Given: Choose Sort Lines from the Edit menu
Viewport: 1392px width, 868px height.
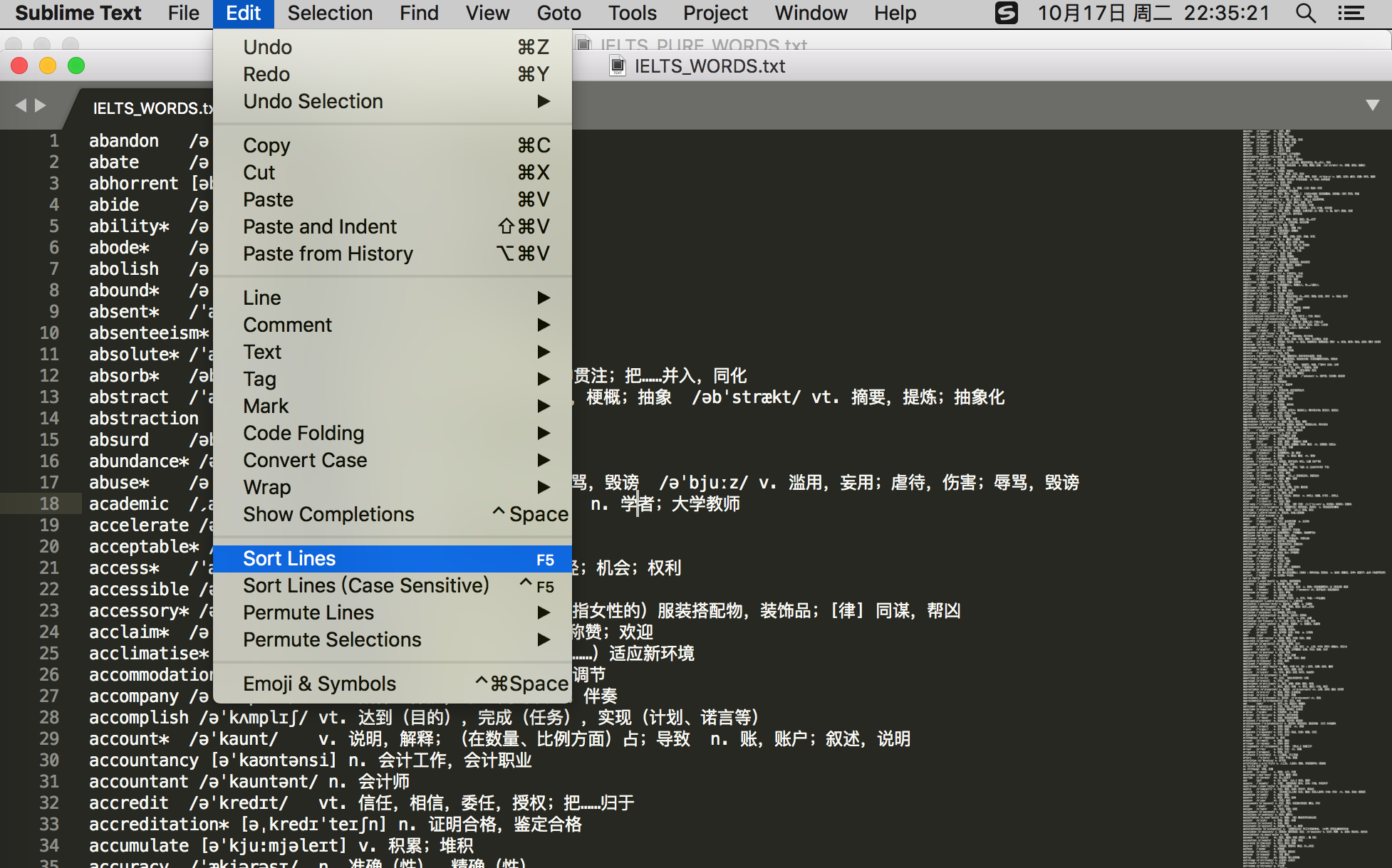Looking at the screenshot, I should [x=393, y=558].
